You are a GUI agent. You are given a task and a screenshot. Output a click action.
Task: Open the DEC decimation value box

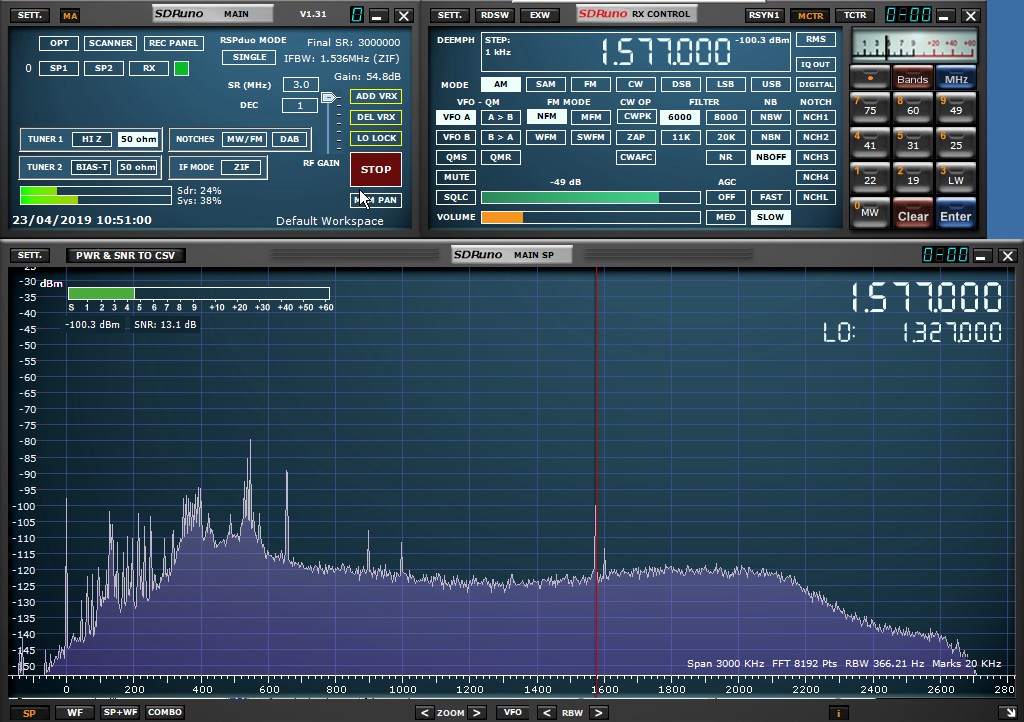(x=300, y=105)
